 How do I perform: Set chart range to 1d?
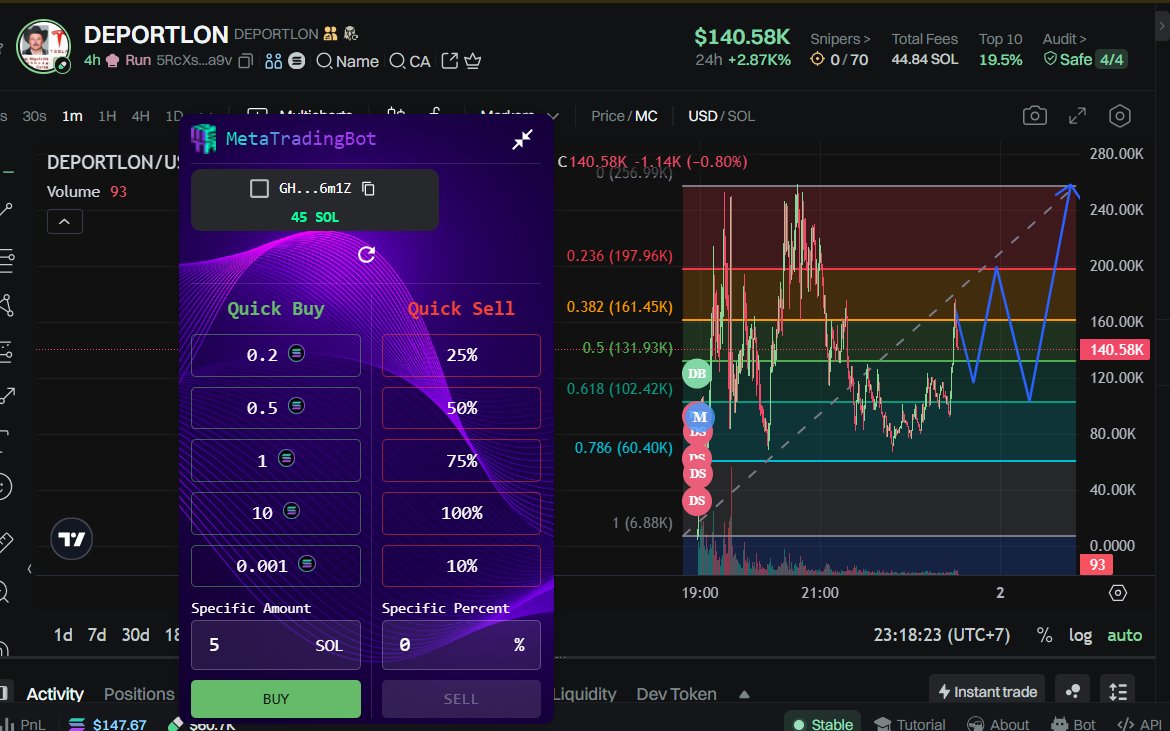pos(63,635)
